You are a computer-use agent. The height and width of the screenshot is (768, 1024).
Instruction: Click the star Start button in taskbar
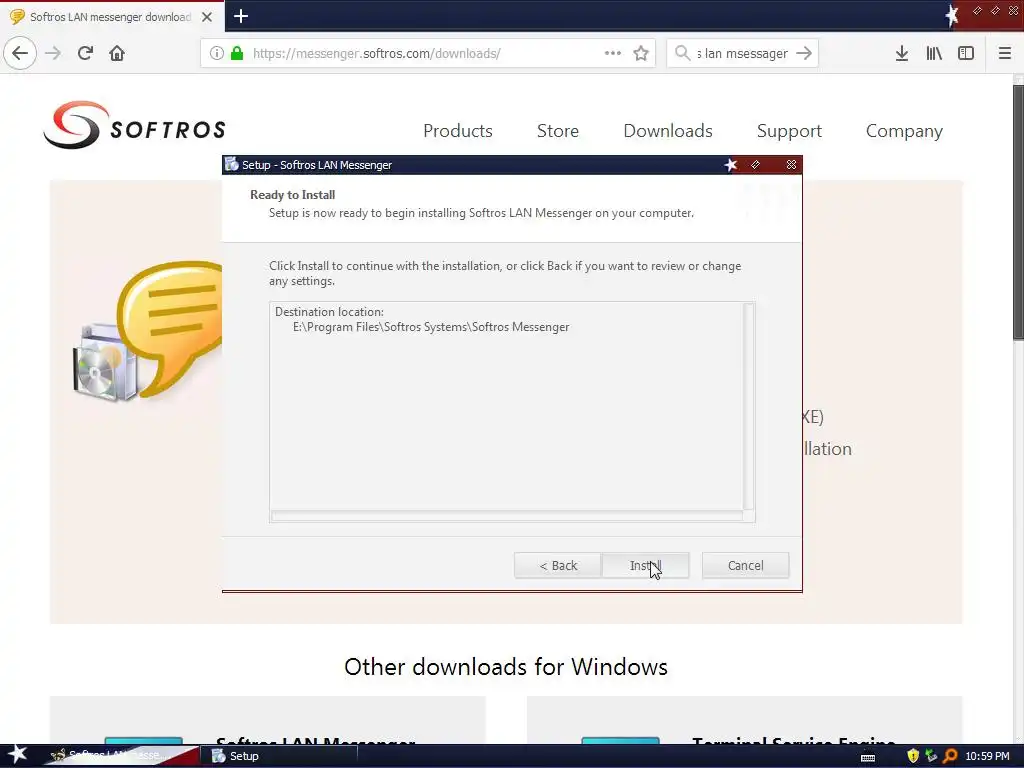click(17, 756)
